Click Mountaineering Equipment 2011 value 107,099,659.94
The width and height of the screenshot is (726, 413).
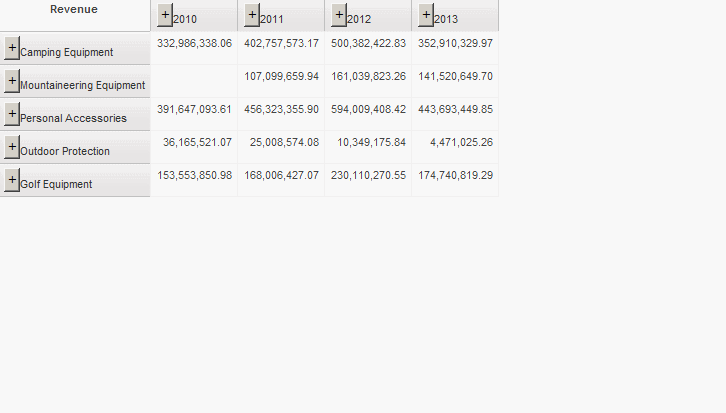[281, 77]
